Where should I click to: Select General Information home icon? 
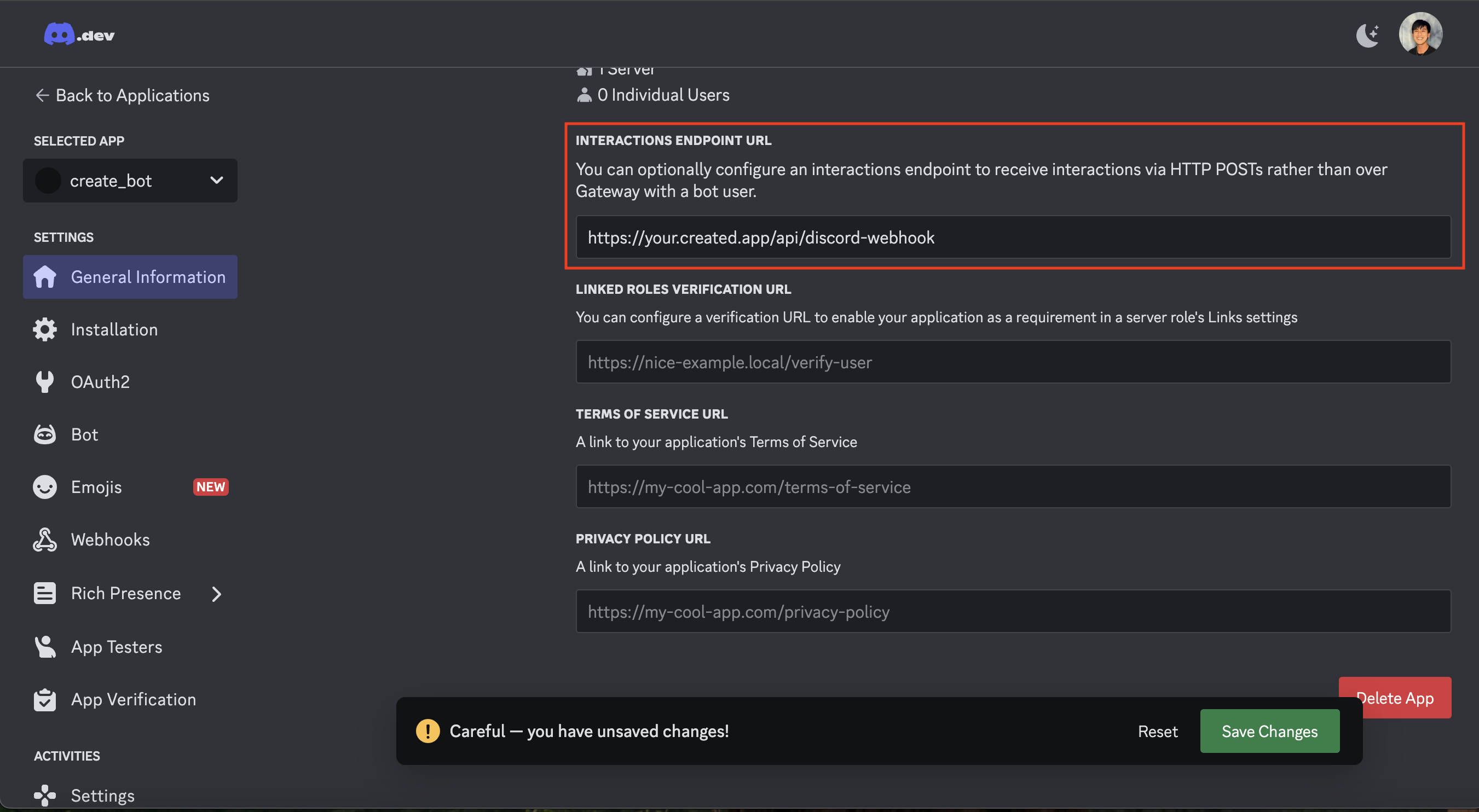[x=45, y=277]
